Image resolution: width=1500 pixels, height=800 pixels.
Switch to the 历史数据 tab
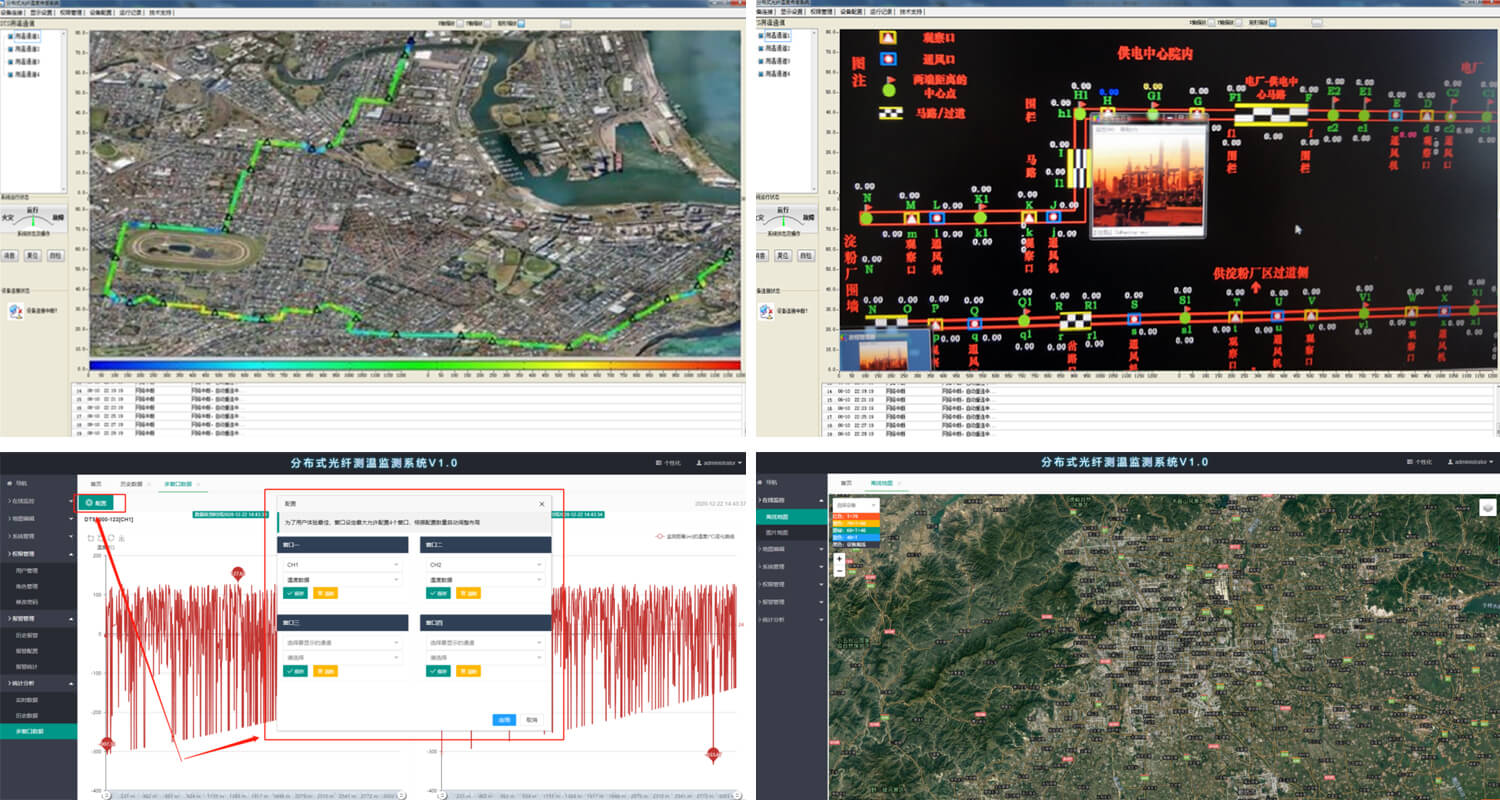(x=131, y=483)
